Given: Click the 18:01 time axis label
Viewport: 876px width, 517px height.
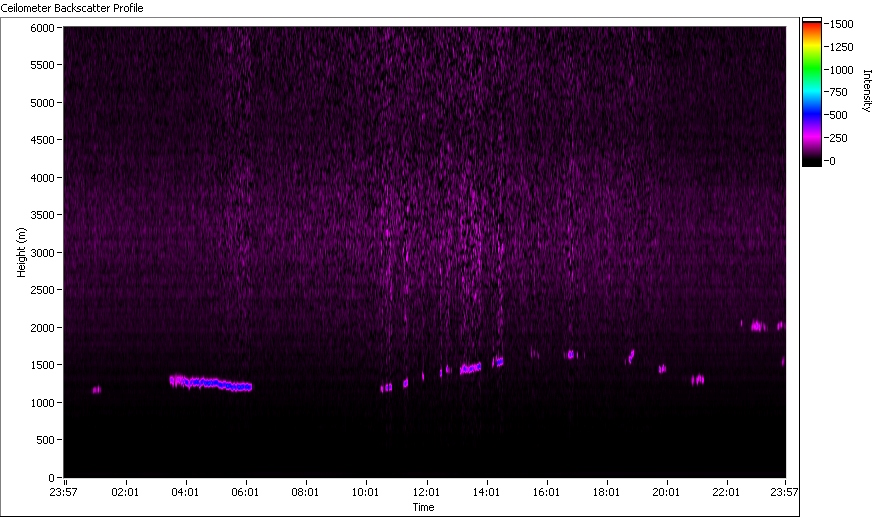Looking at the screenshot, I should [606, 492].
